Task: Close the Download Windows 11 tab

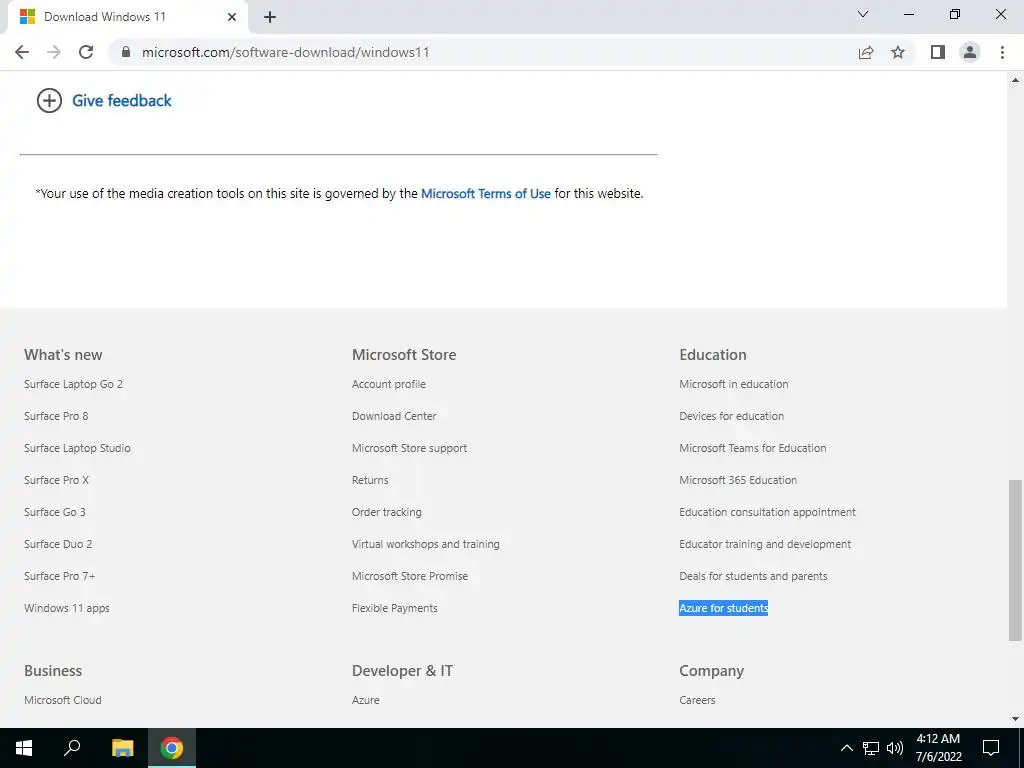Action: point(232,17)
